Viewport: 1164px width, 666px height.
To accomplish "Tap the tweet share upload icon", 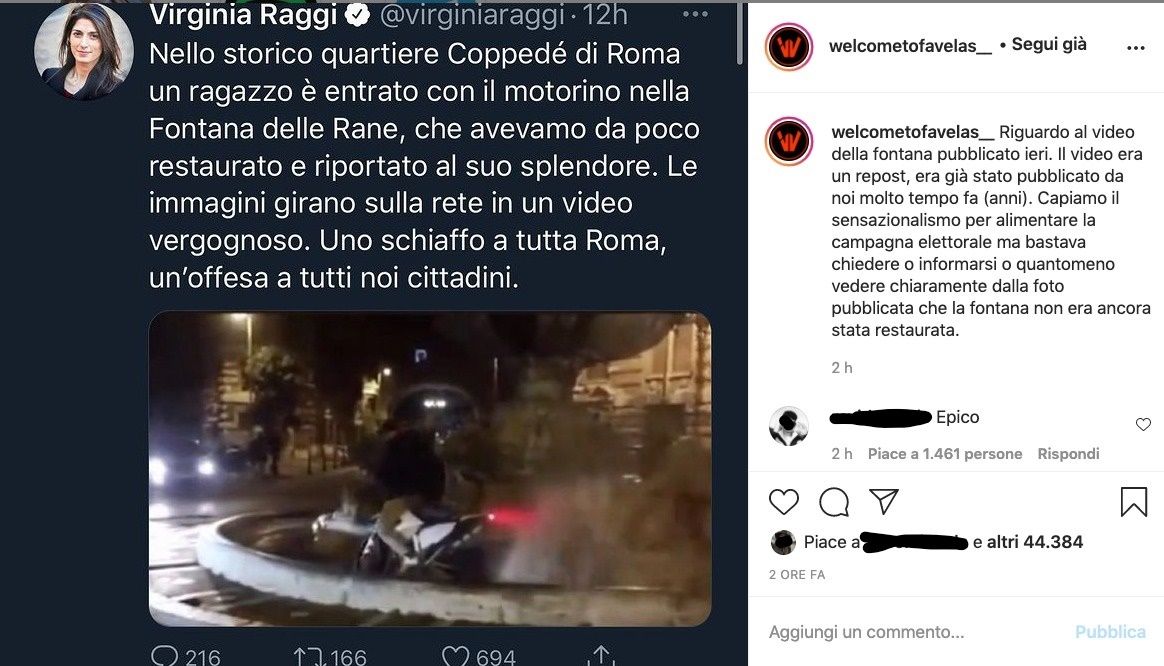I will click(x=601, y=655).
